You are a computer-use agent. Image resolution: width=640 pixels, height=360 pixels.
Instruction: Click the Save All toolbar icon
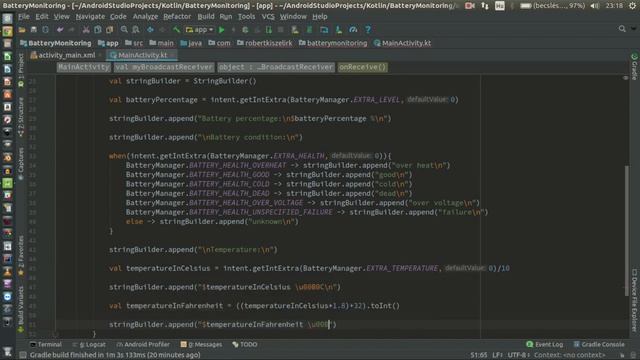(34, 30)
